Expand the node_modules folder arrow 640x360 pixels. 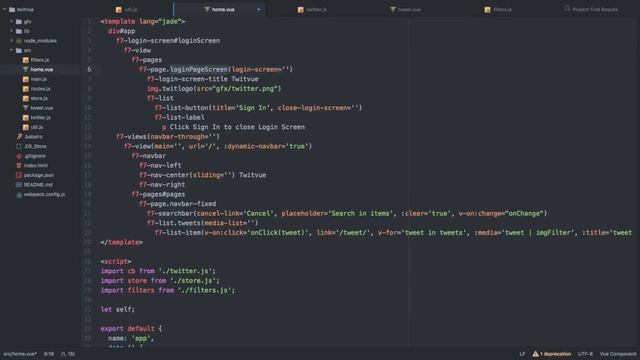(11, 40)
